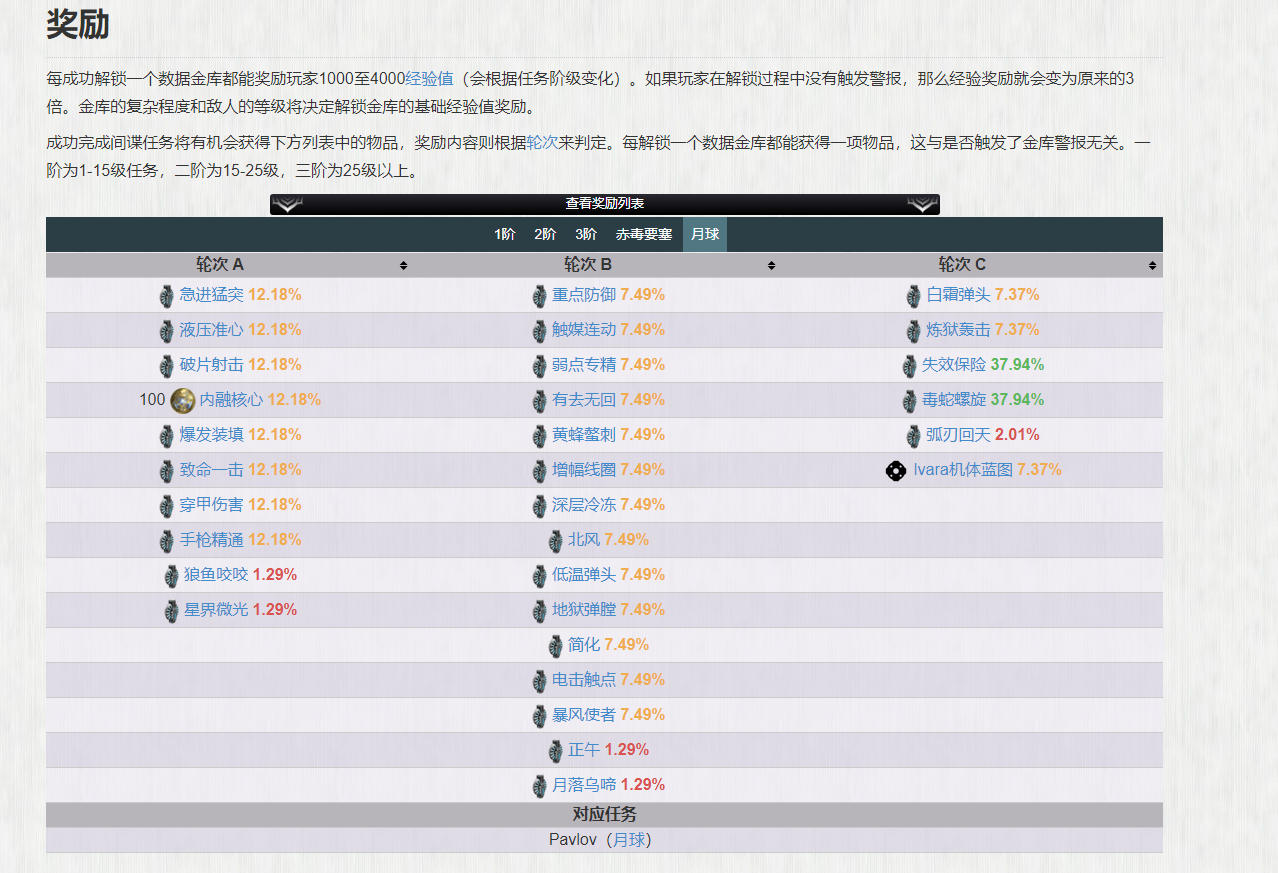1278x873 pixels.
Task: Select the 月球 tab
Action: (705, 234)
